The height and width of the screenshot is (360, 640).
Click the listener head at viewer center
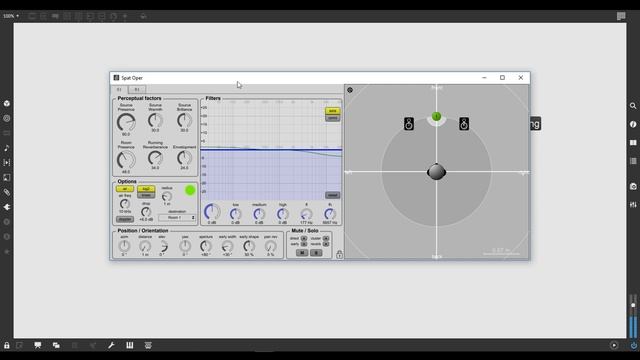point(436,172)
